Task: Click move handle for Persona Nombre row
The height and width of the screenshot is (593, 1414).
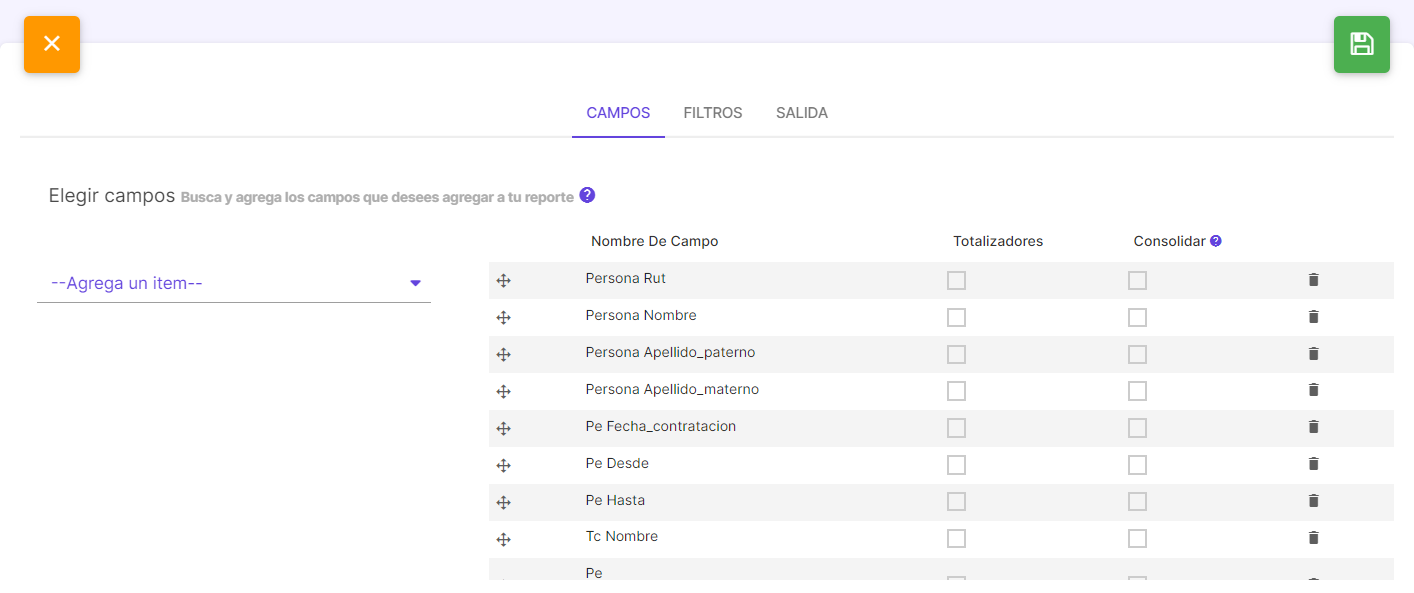Action: 504,318
